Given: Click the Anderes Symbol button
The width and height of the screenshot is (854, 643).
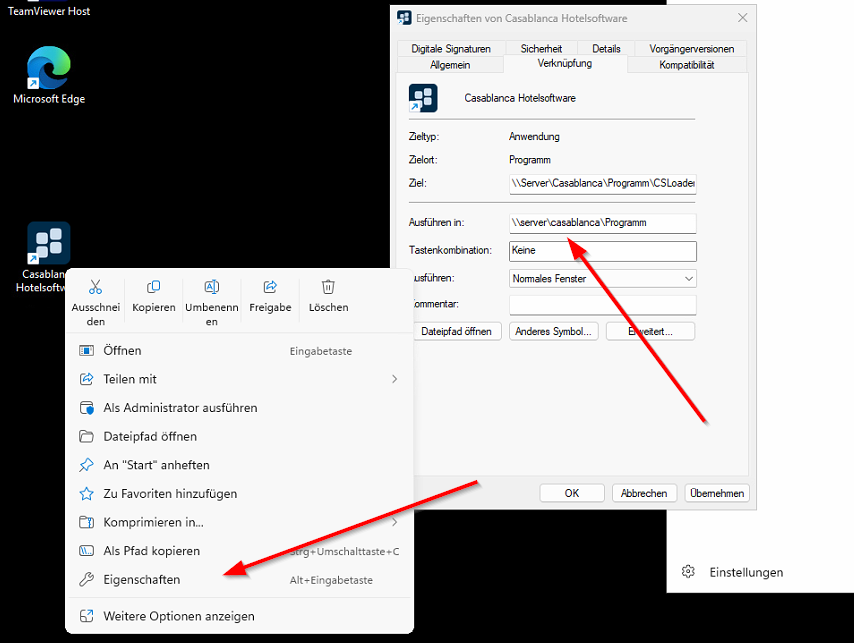Looking at the screenshot, I should 553,331.
